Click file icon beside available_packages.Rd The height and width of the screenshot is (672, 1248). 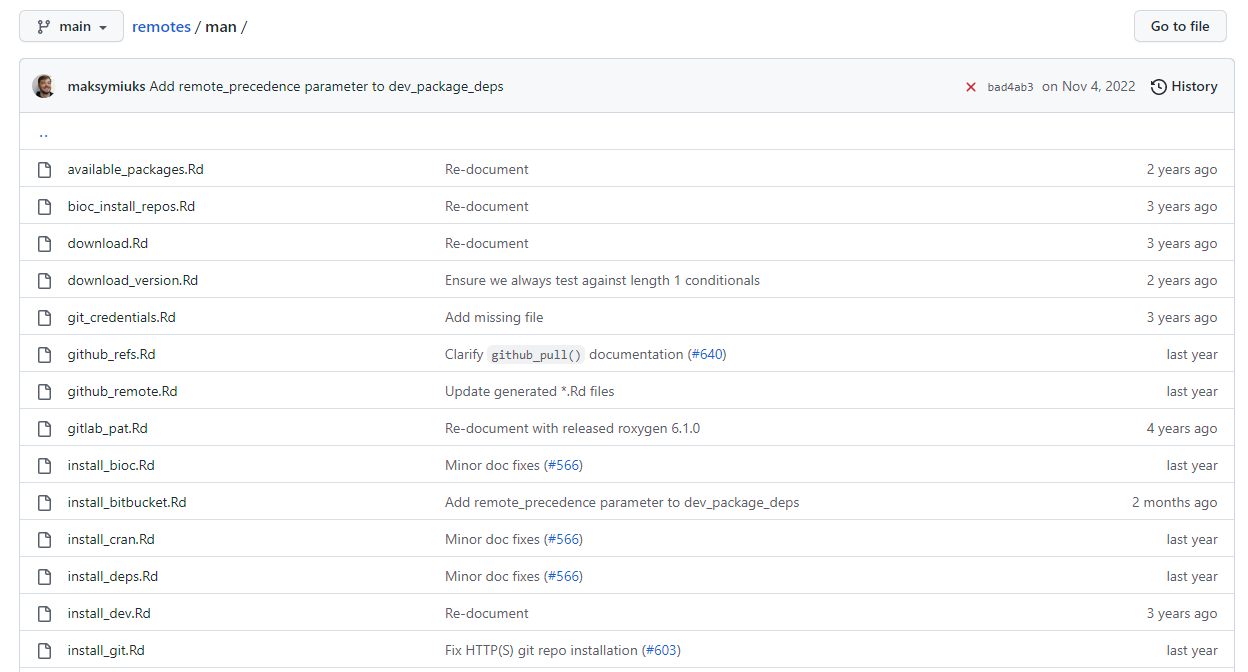click(44, 170)
